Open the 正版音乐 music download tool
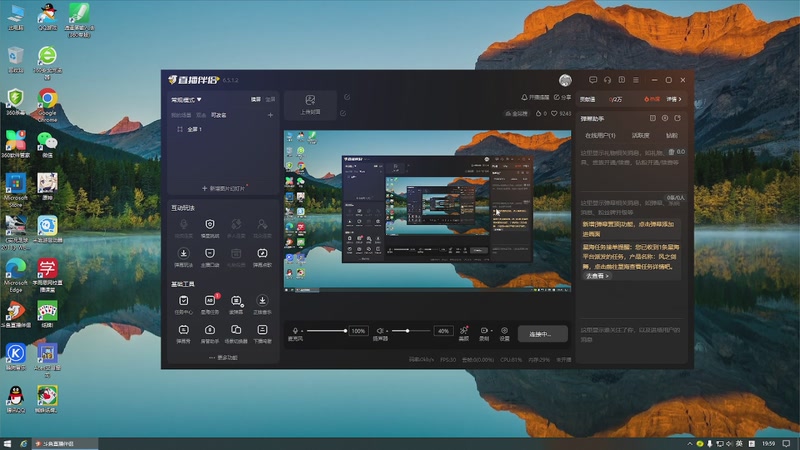 262,305
